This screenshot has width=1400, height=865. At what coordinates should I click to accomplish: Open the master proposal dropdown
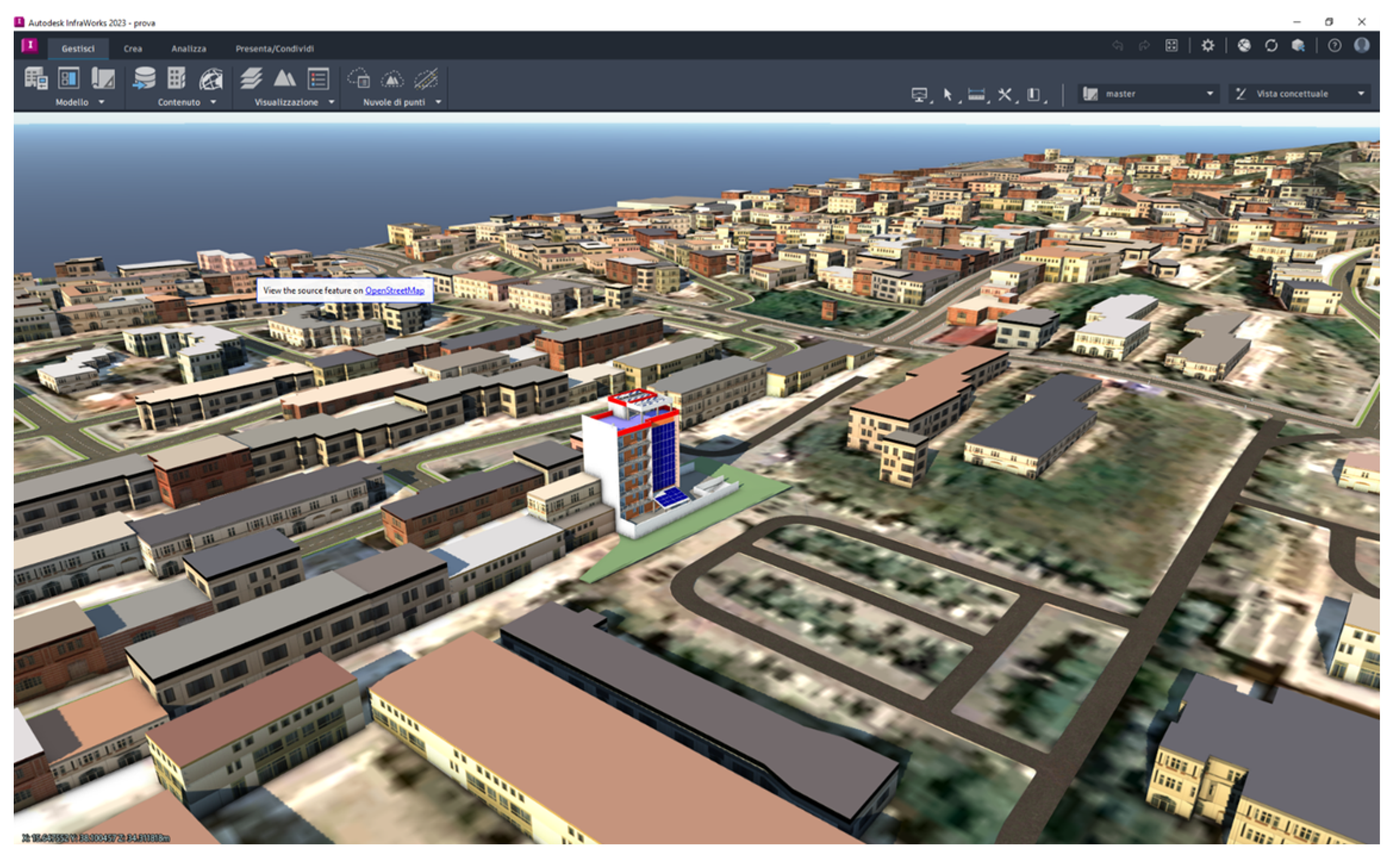click(x=1209, y=94)
